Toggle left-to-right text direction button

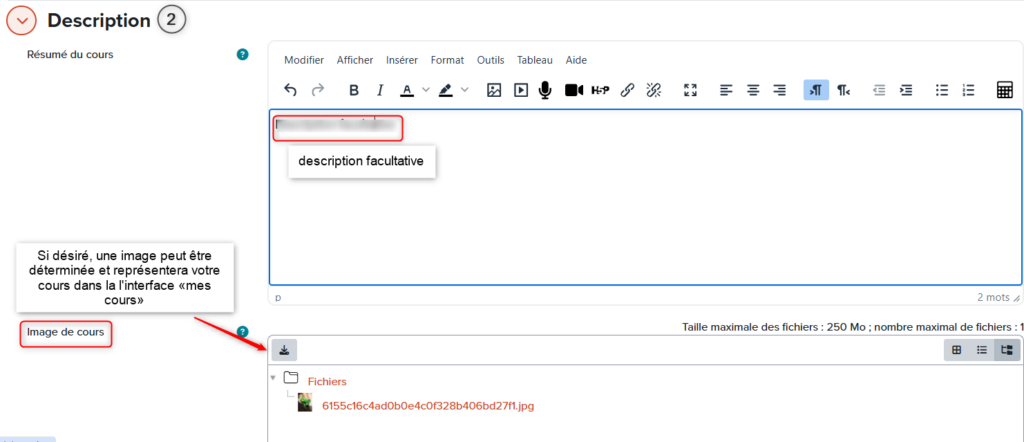[x=816, y=90]
